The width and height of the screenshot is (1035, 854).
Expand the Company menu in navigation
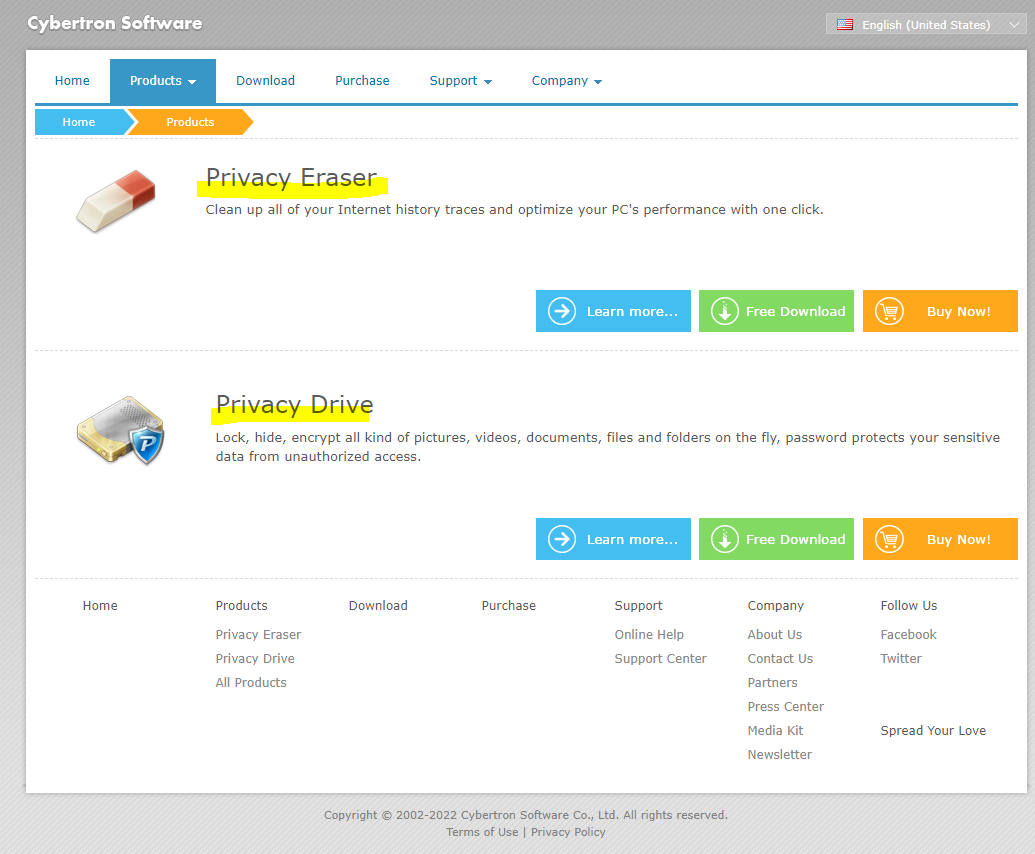[x=566, y=81]
